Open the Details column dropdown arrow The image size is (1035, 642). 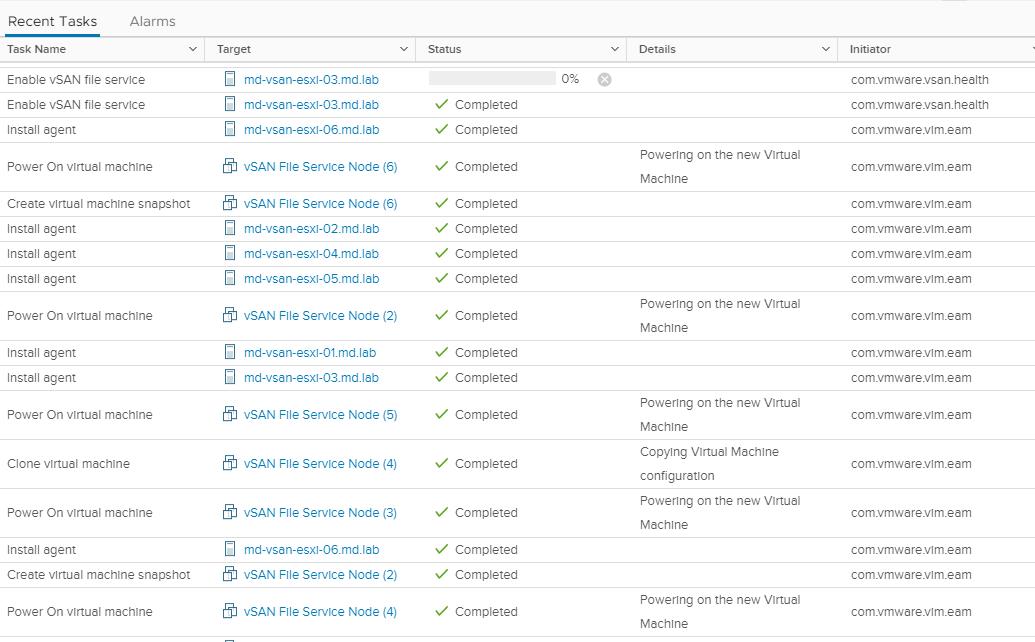pos(825,49)
